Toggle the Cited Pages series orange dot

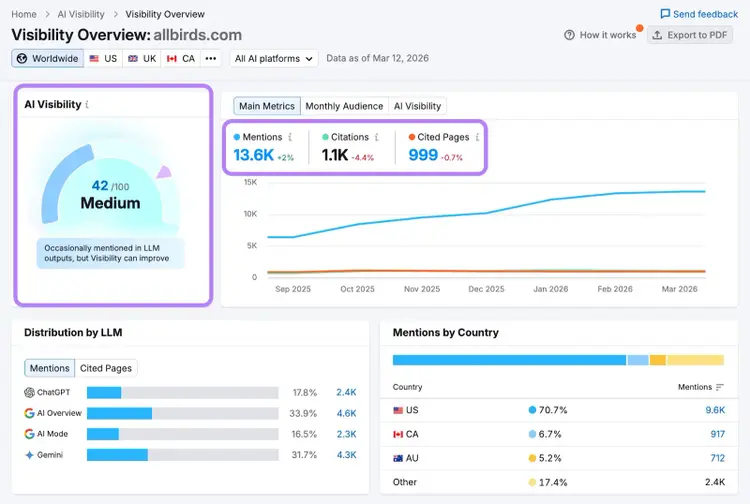[412, 137]
